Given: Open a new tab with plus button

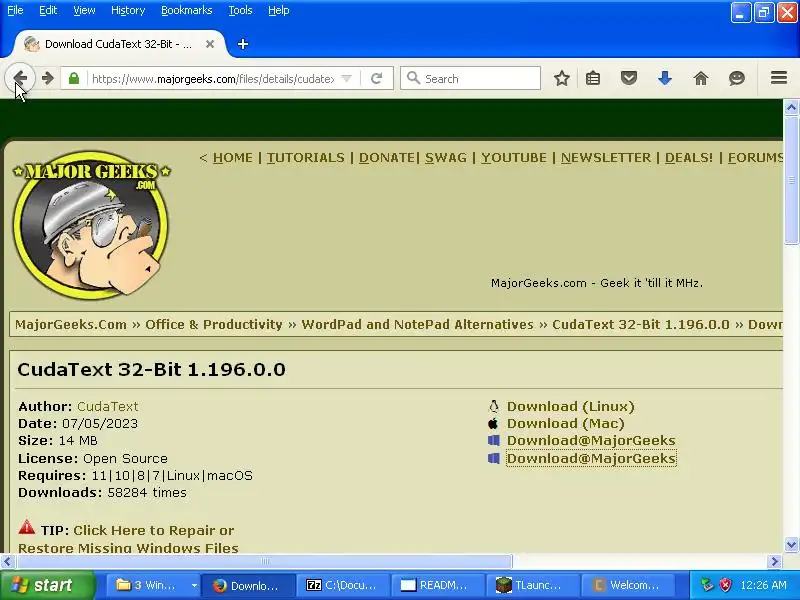Looking at the screenshot, I should [243, 44].
